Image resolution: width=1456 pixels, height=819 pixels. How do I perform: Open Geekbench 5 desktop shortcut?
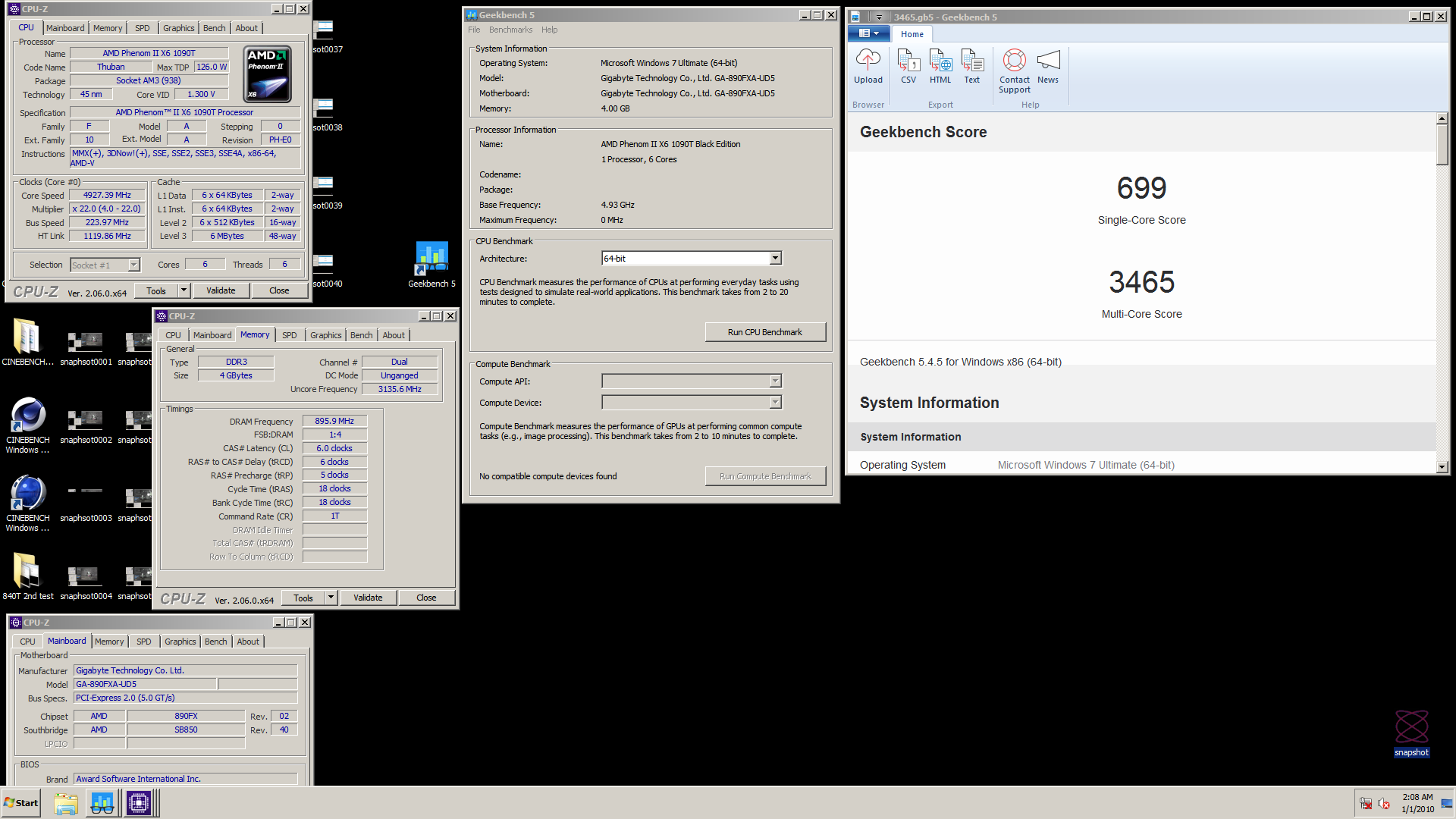[431, 265]
